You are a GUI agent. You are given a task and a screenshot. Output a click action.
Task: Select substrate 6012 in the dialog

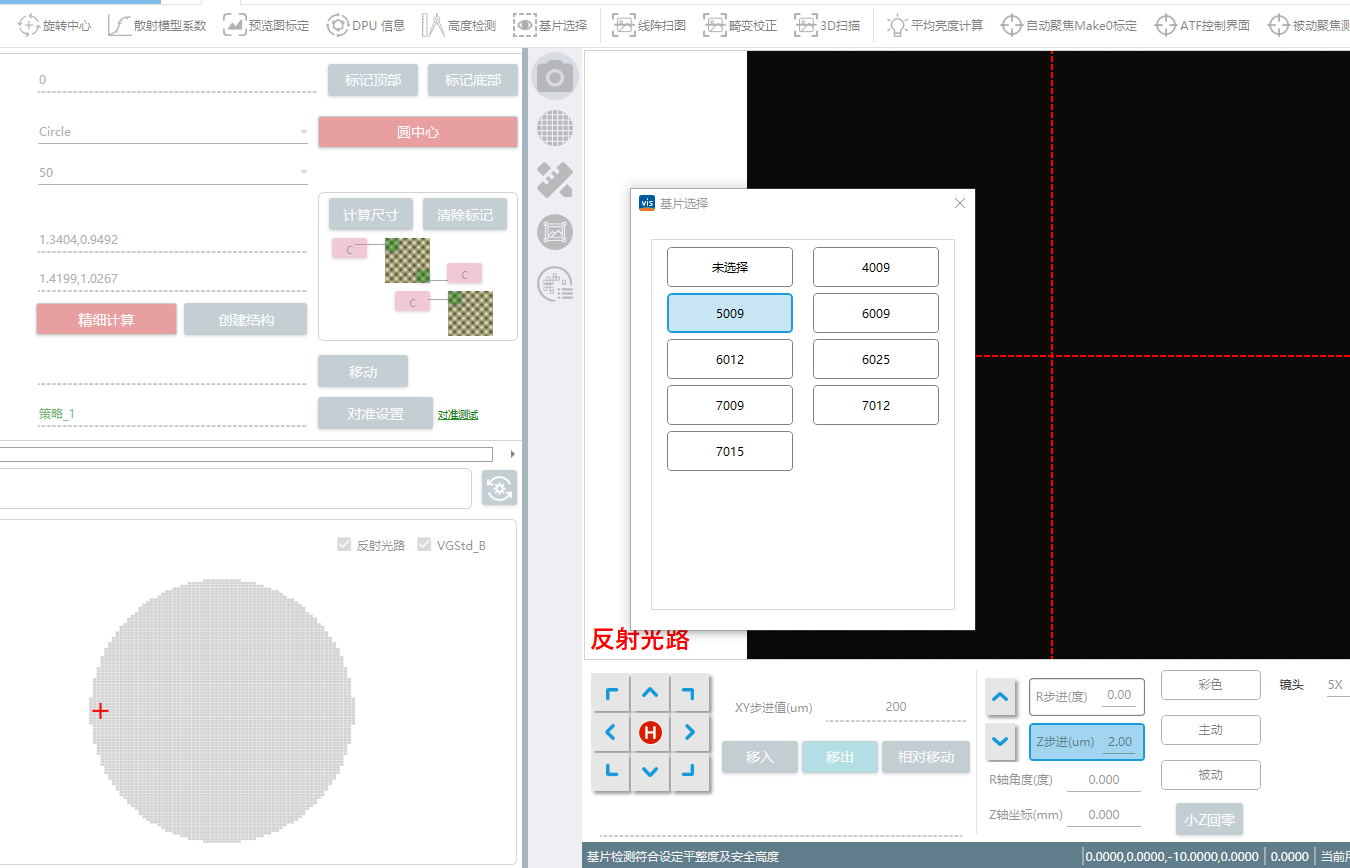pos(730,359)
